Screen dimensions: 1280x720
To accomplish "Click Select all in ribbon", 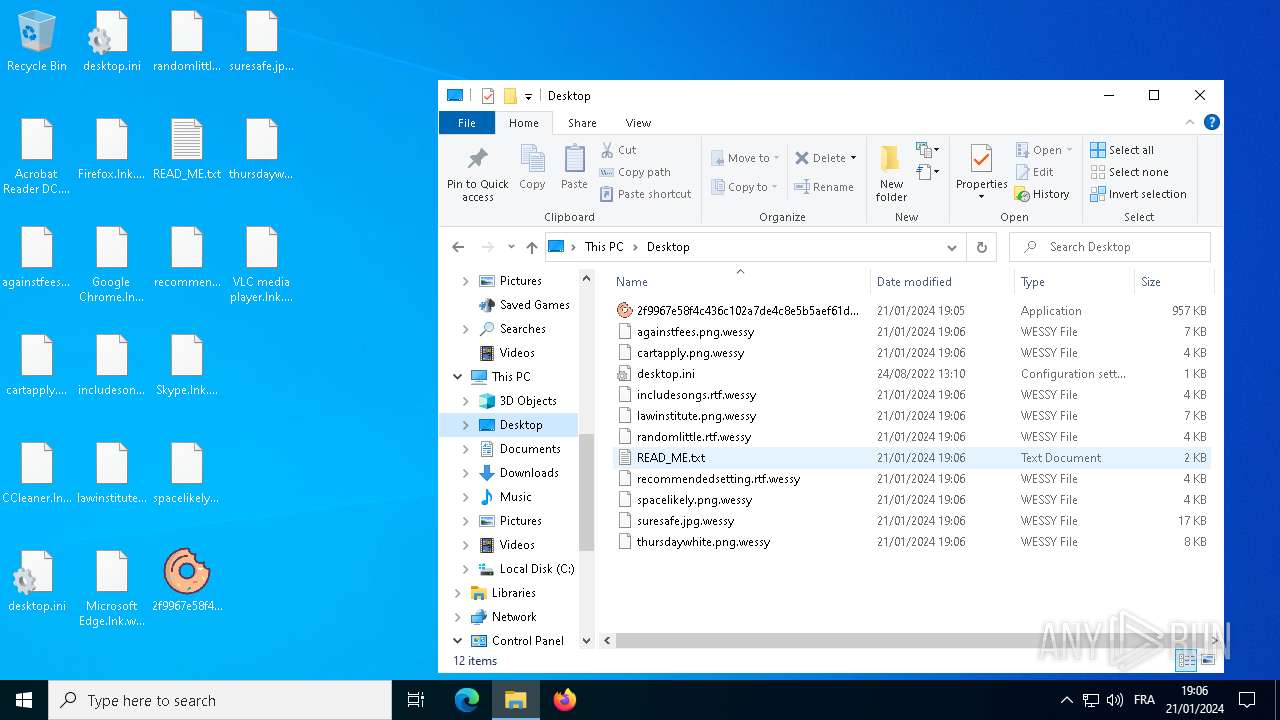I will click(x=1122, y=150).
